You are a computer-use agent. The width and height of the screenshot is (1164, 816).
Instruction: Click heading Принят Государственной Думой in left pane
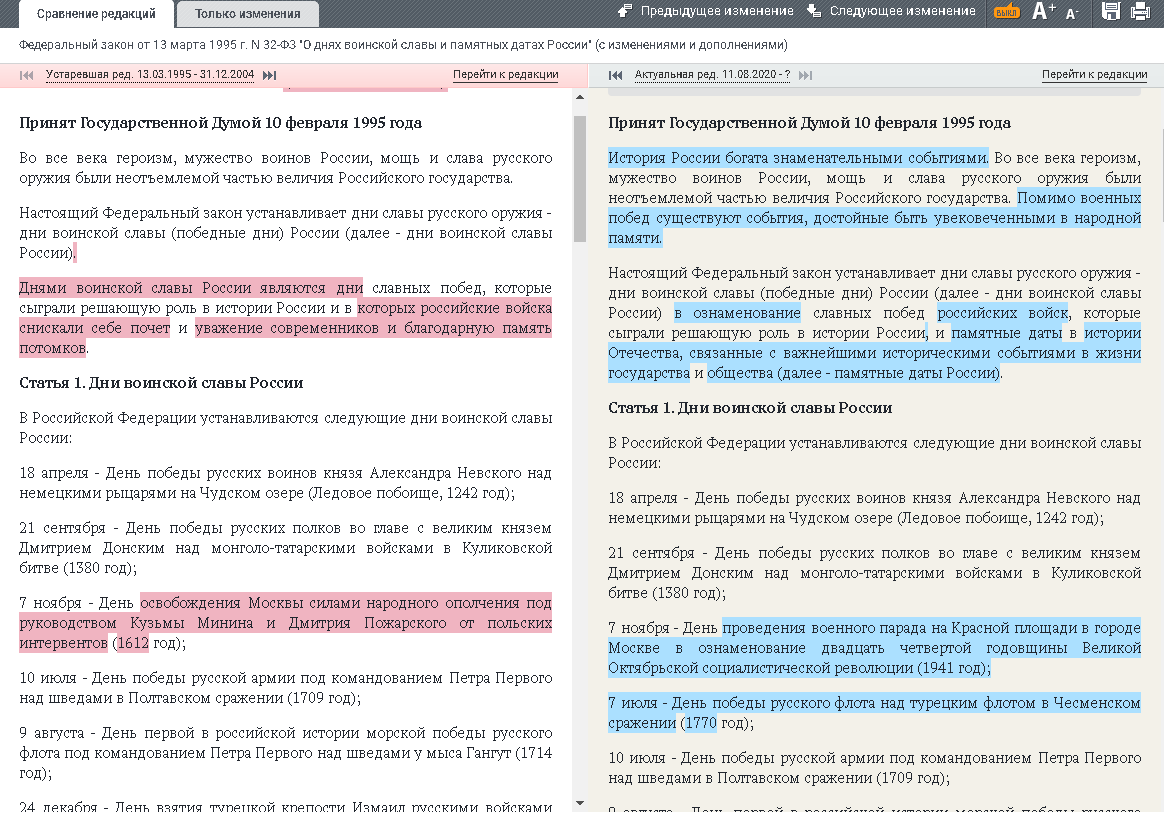click(220, 123)
